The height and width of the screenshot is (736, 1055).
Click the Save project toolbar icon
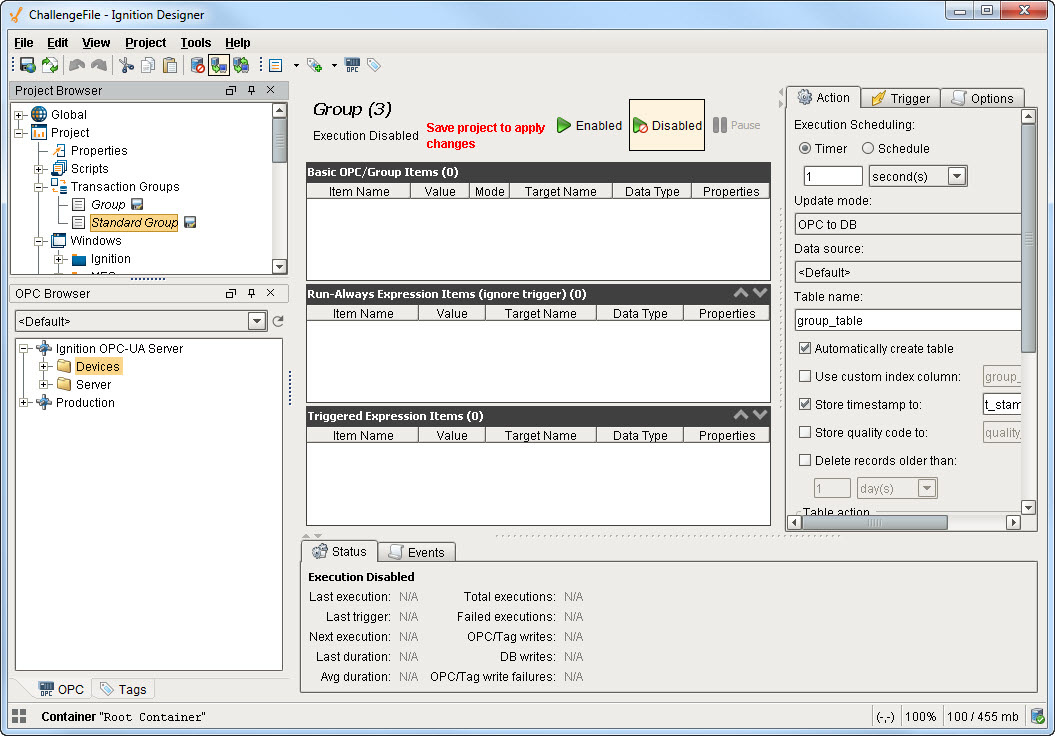[28, 65]
